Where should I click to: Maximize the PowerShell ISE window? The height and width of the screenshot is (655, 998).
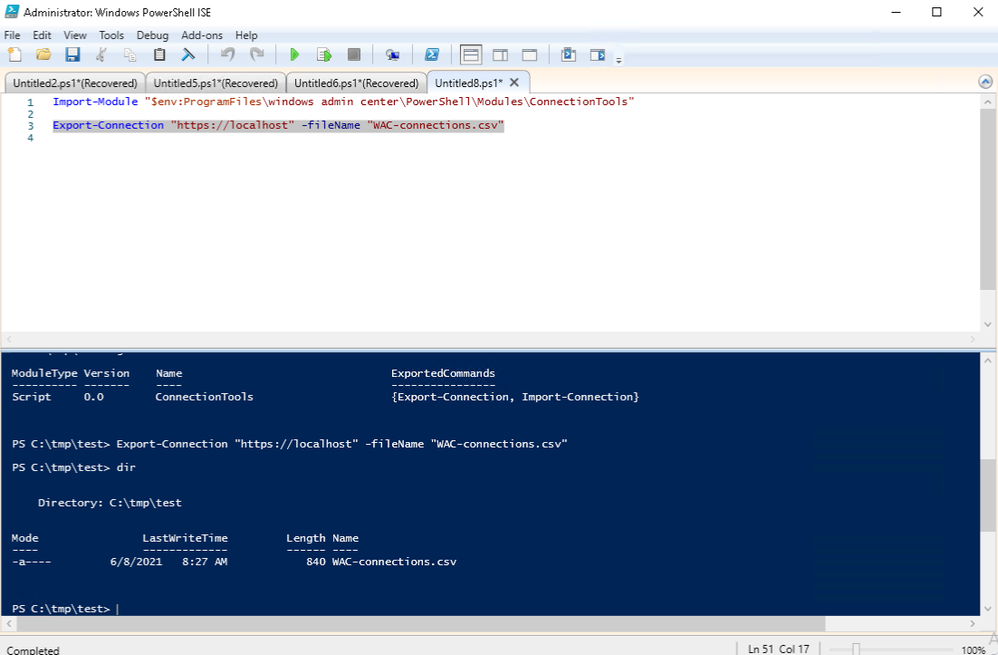point(936,12)
